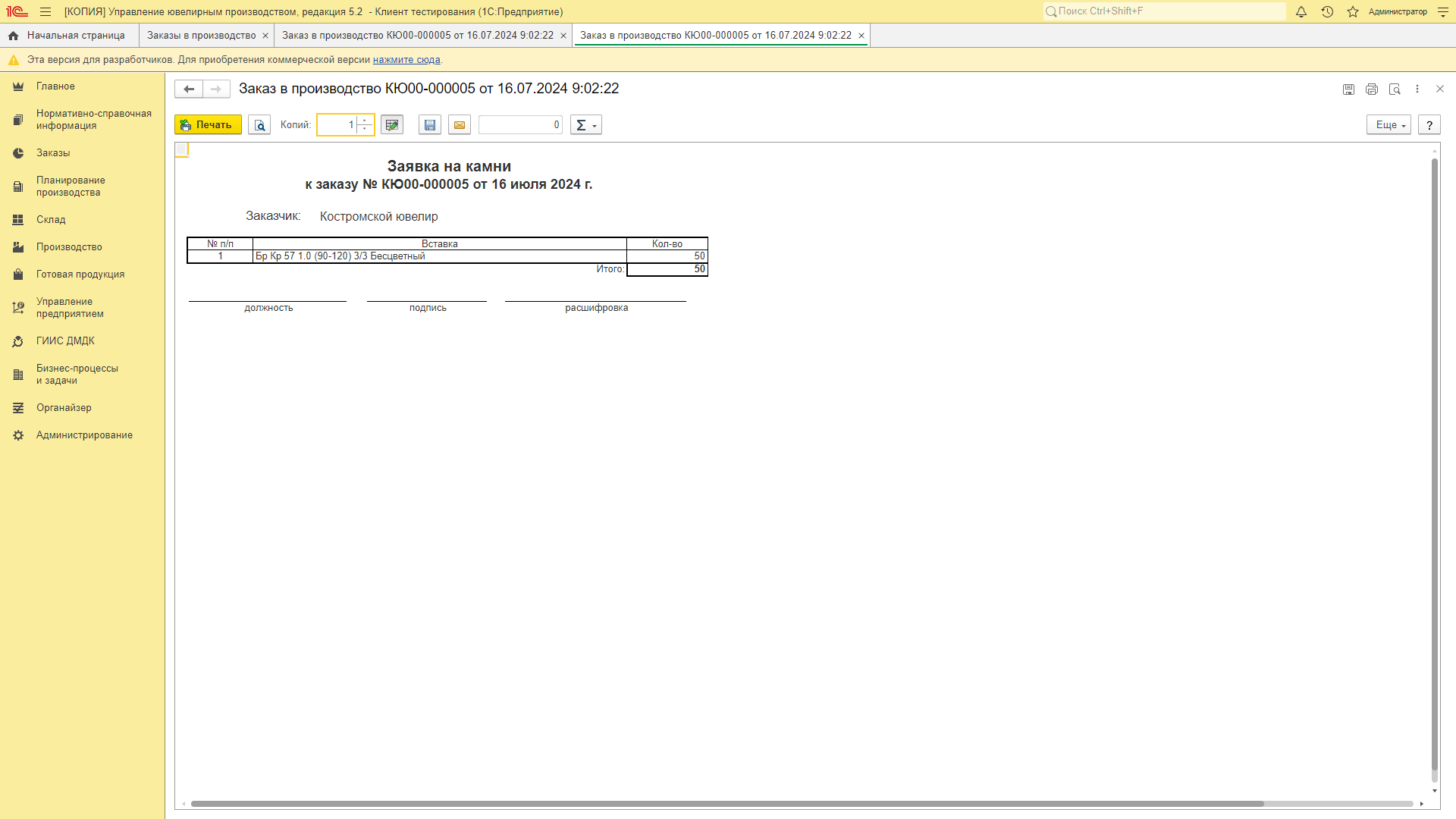
Task: Close the active Заказ в производство tab
Action: pyautogui.click(x=861, y=36)
